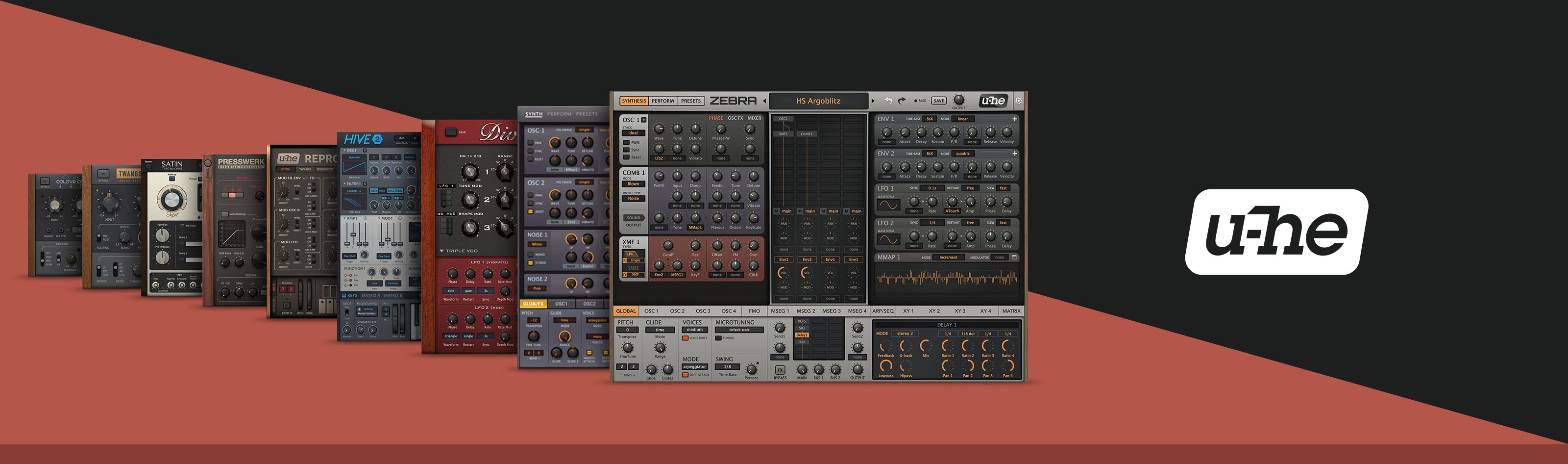Open the MMAP 1 editor window icon
The image size is (1568, 464).
(x=1014, y=258)
